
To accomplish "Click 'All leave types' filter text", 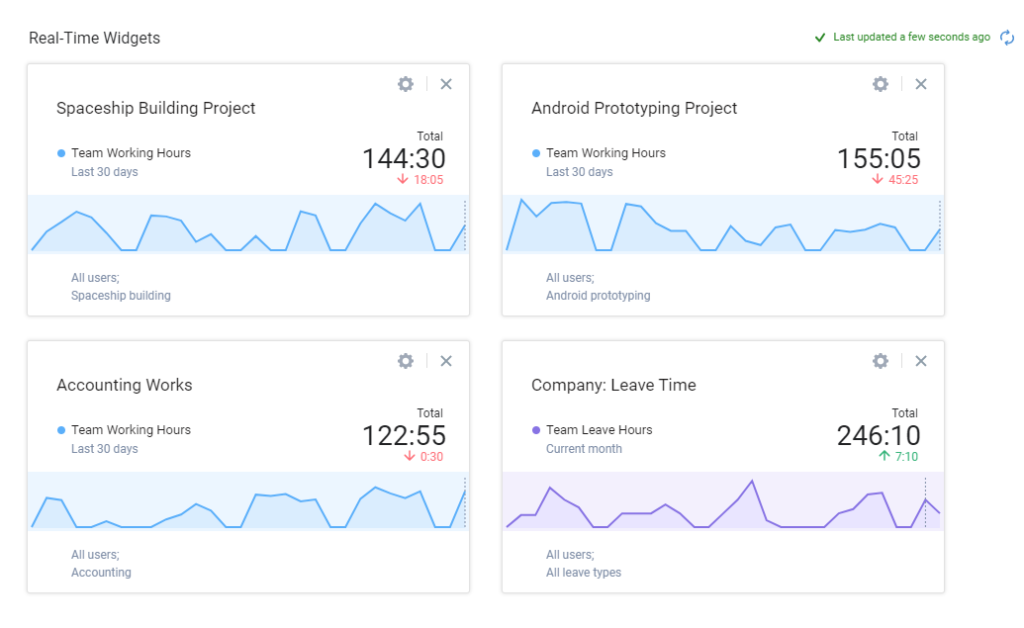I will [584, 573].
